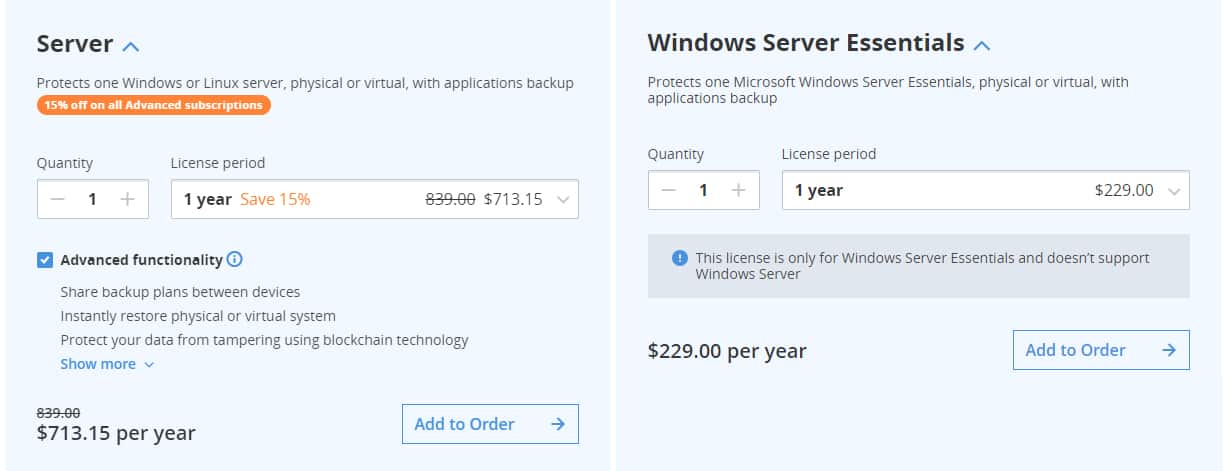Decrease Server quantity with minus button
The width and height of the screenshot is (1228, 471).
point(57,199)
